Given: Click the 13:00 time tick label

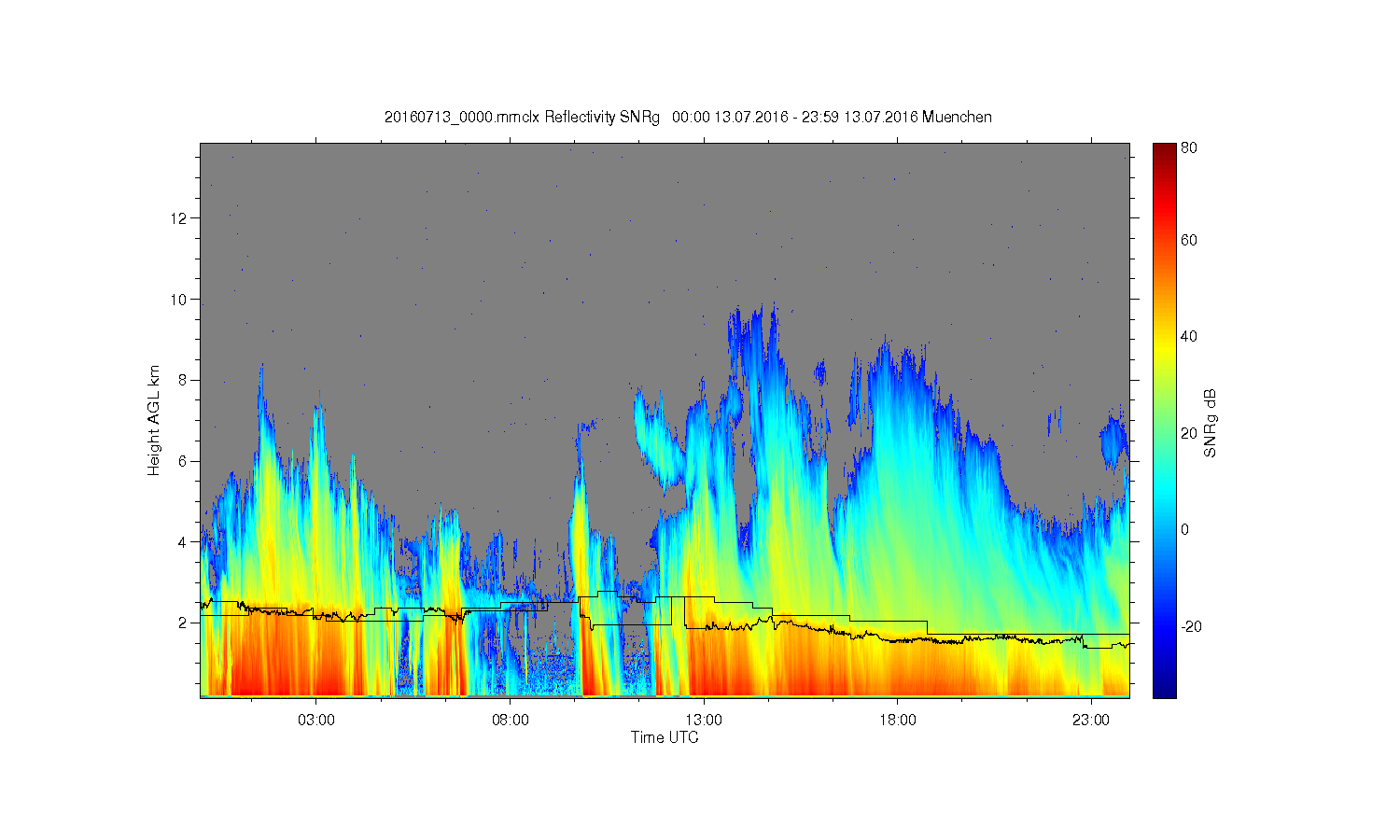Looking at the screenshot, I should [704, 721].
